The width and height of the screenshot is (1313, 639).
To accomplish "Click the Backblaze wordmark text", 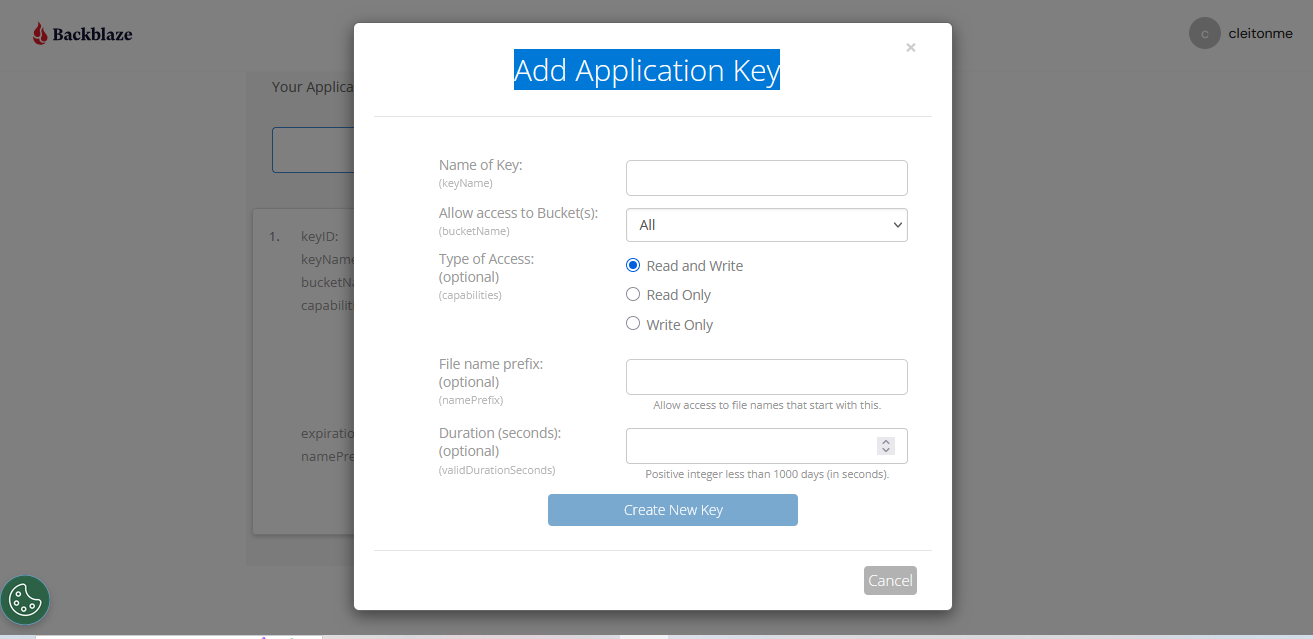I will click(92, 35).
